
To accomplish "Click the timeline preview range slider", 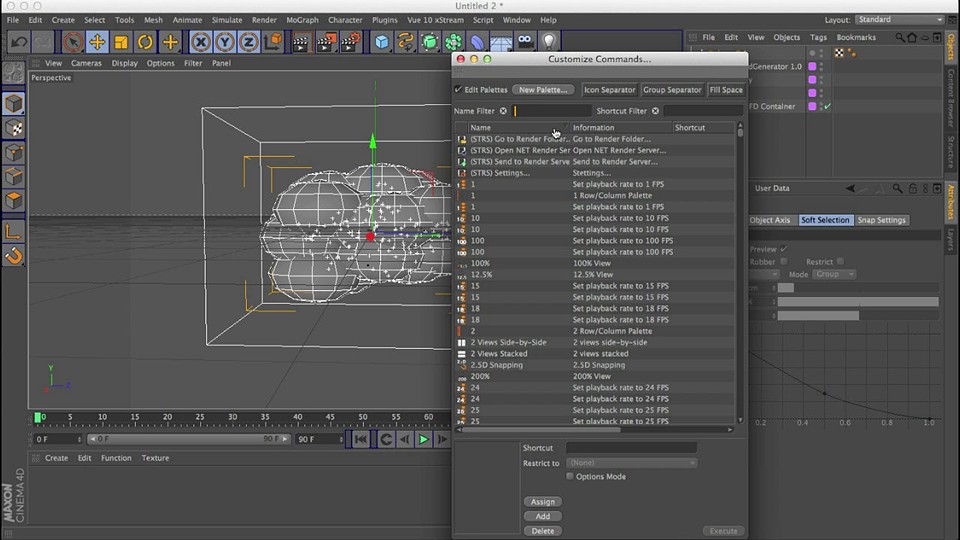I will coord(188,439).
